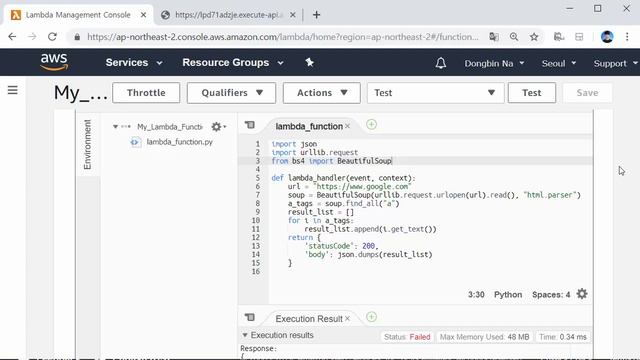The height and width of the screenshot is (360, 640).
Task: Open lambda_function.py in file tree
Action: [x=180, y=142]
